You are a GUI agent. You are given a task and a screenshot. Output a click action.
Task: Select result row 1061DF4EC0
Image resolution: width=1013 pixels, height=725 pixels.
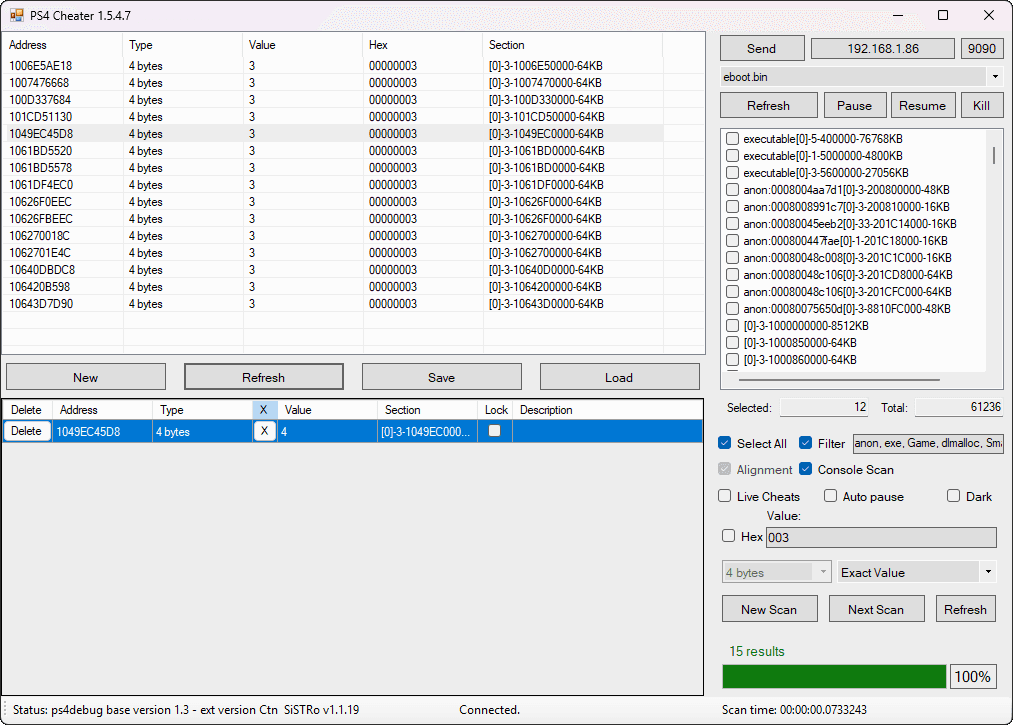333,185
